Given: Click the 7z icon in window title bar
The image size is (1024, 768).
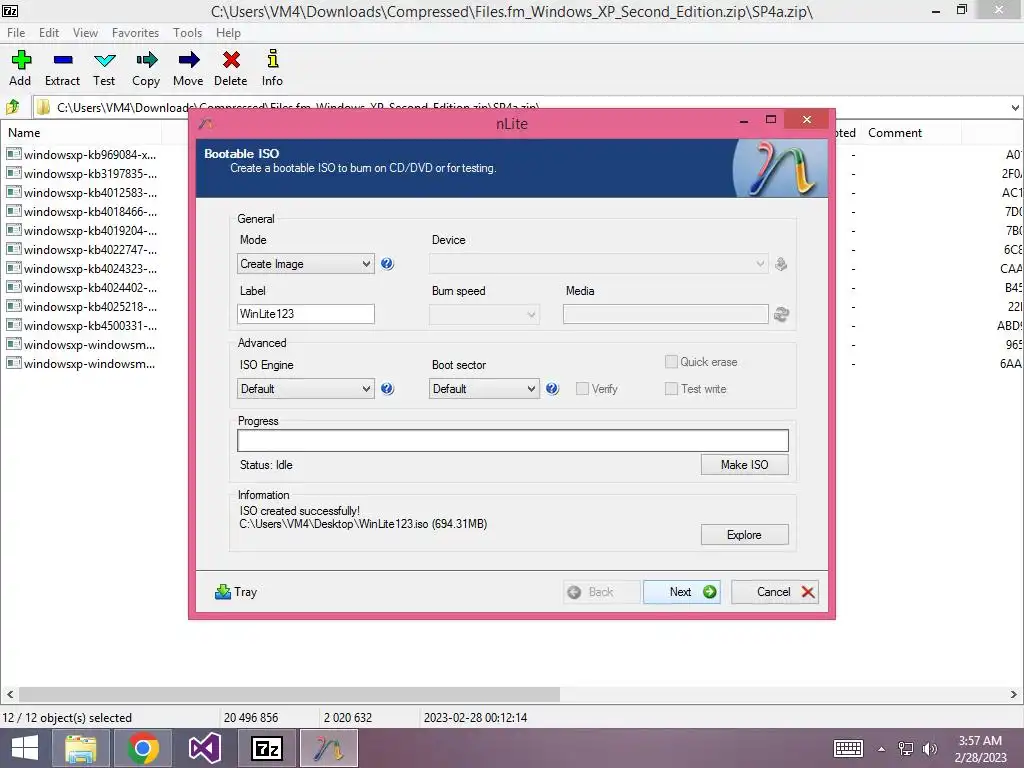Looking at the screenshot, I should 10,10.
